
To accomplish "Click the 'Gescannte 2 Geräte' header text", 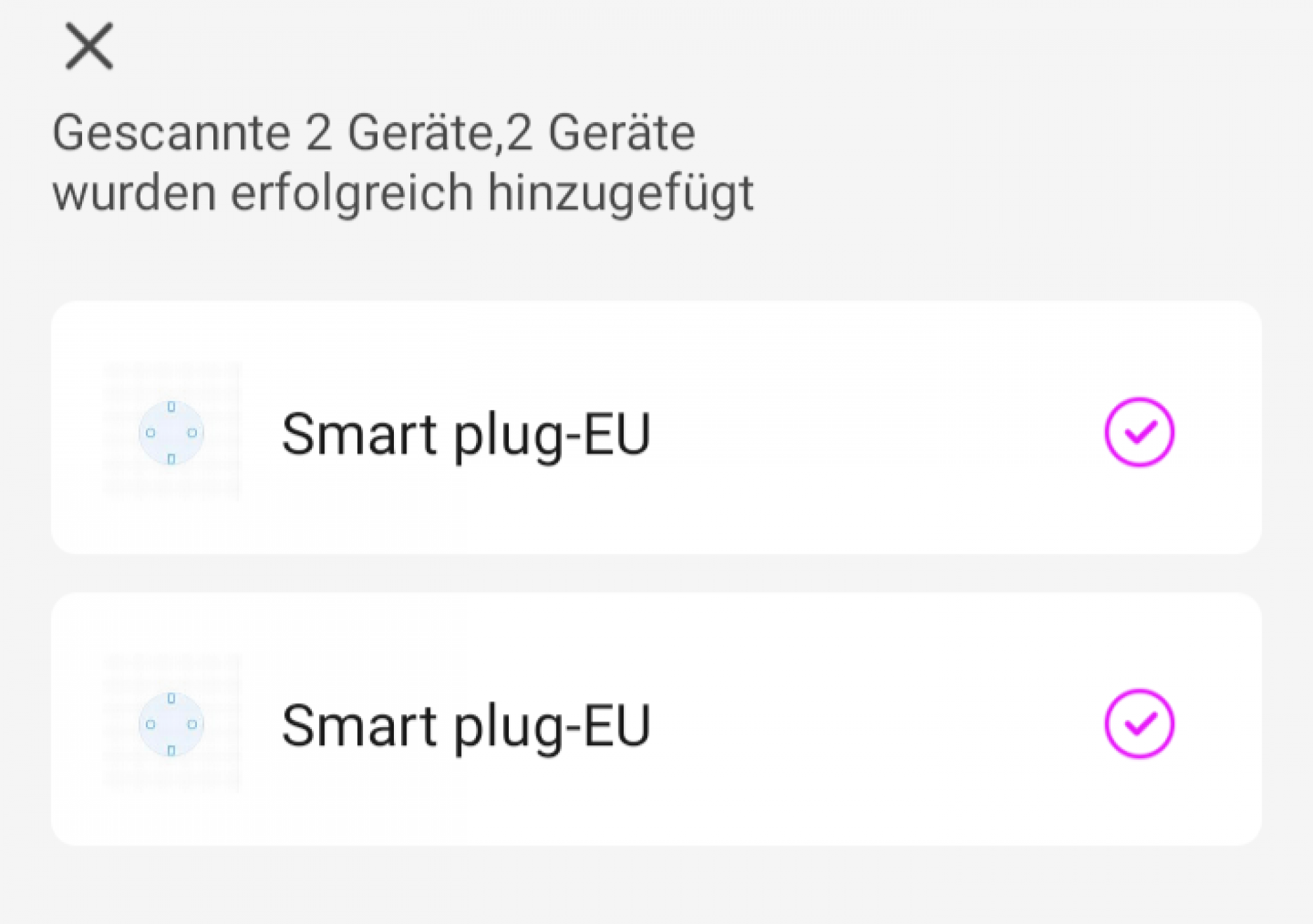I will click(x=274, y=133).
